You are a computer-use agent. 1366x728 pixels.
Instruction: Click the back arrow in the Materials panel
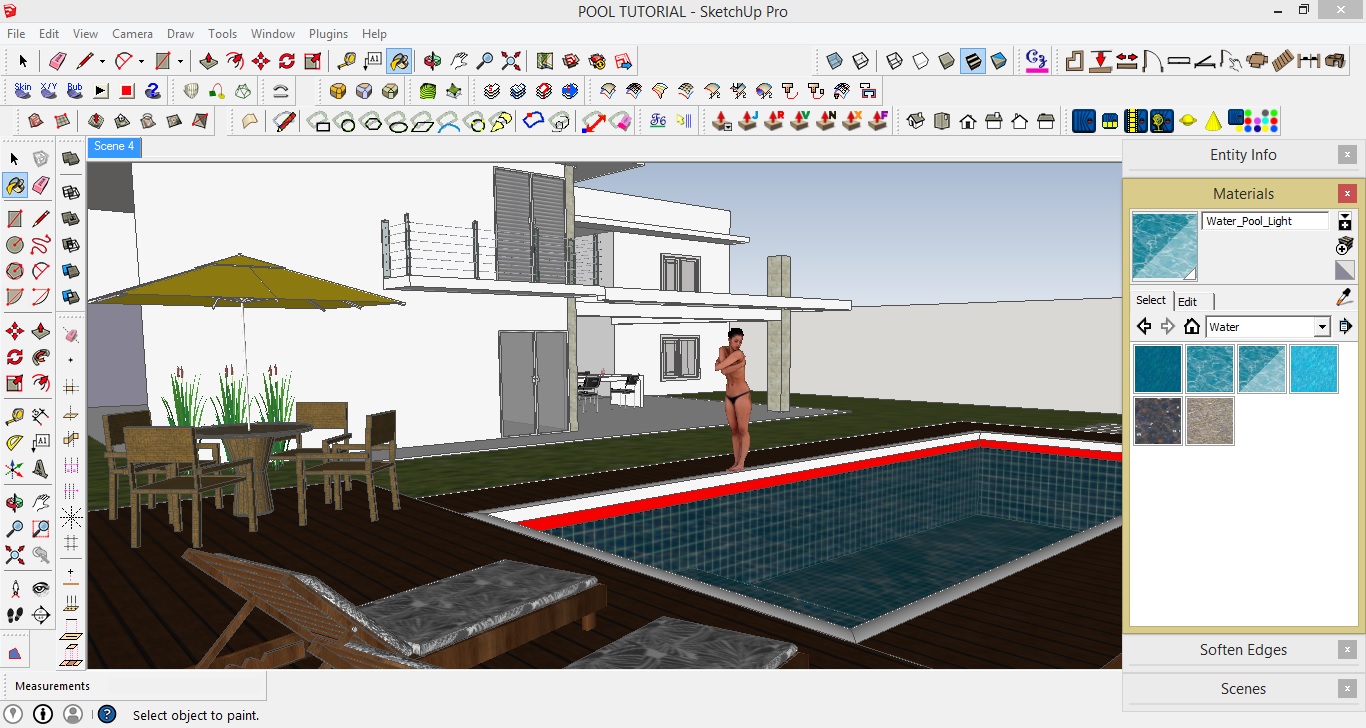coord(1143,325)
